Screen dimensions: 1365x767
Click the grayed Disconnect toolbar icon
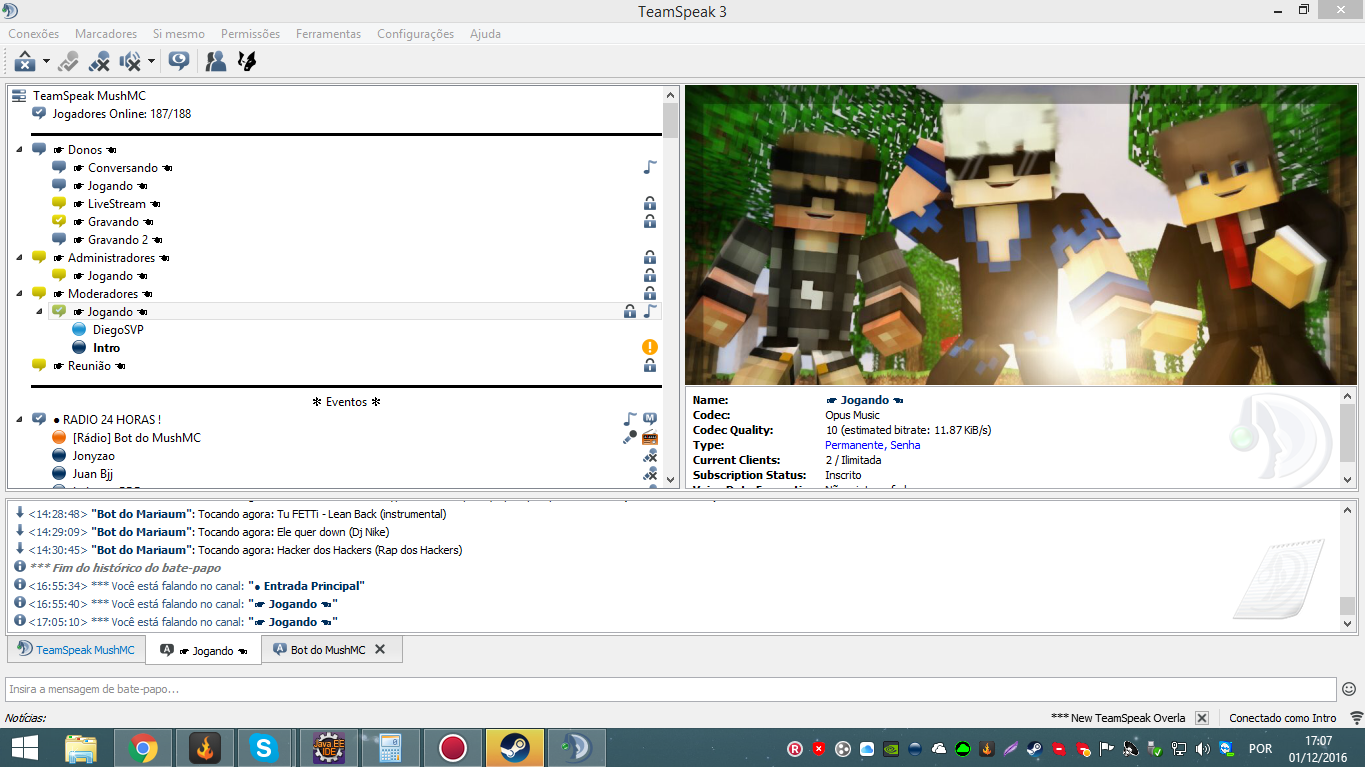pos(68,62)
